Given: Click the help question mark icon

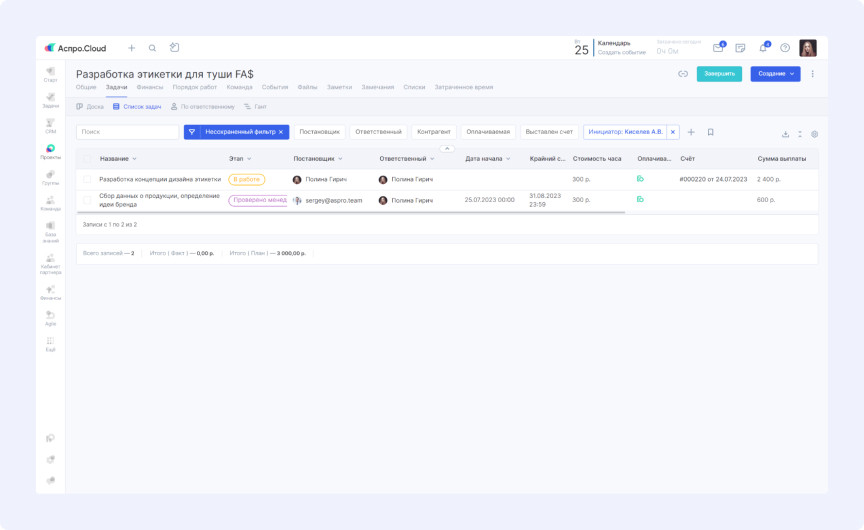Looking at the screenshot, I should [x=785, y=48].
